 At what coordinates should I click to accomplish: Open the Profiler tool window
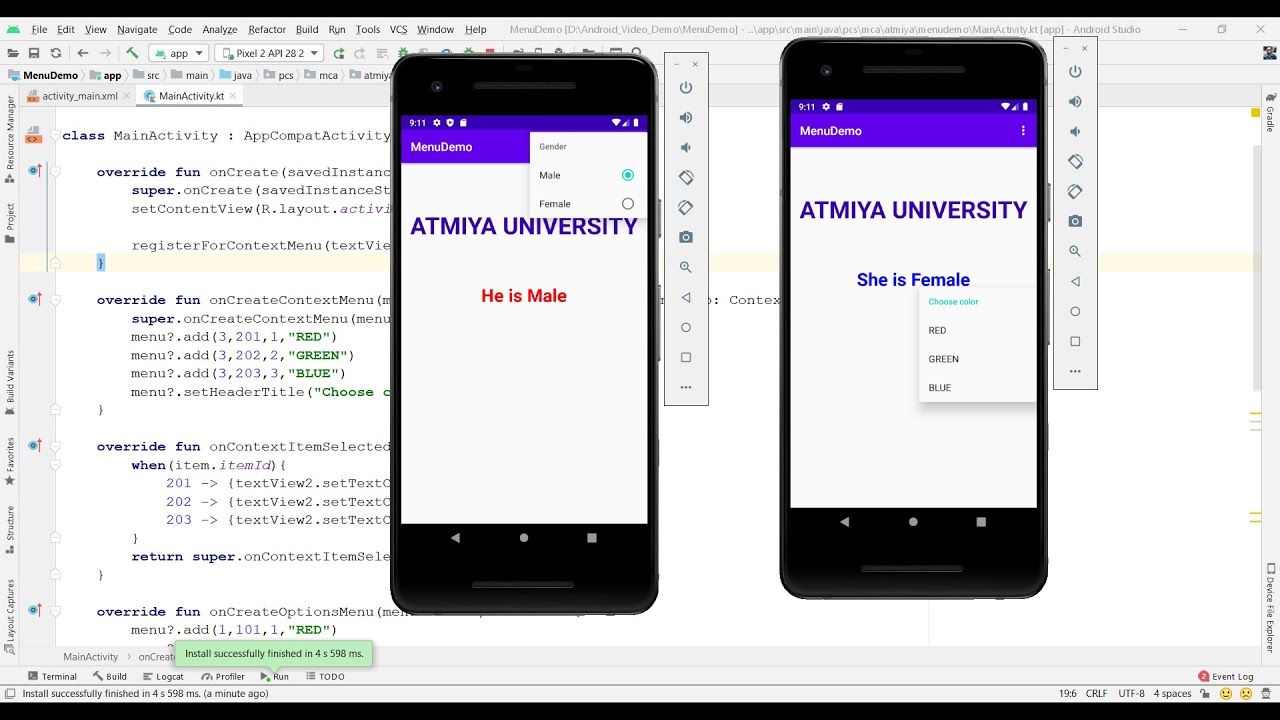(x=223, y=677)
